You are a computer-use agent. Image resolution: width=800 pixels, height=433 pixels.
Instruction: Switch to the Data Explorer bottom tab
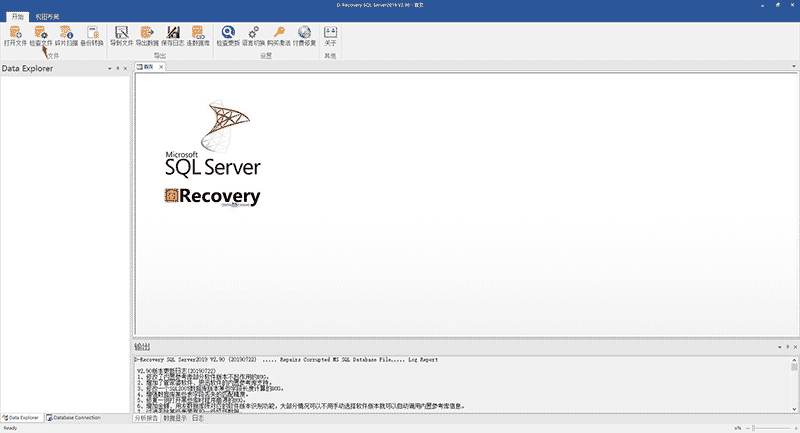tap(21, 418)
